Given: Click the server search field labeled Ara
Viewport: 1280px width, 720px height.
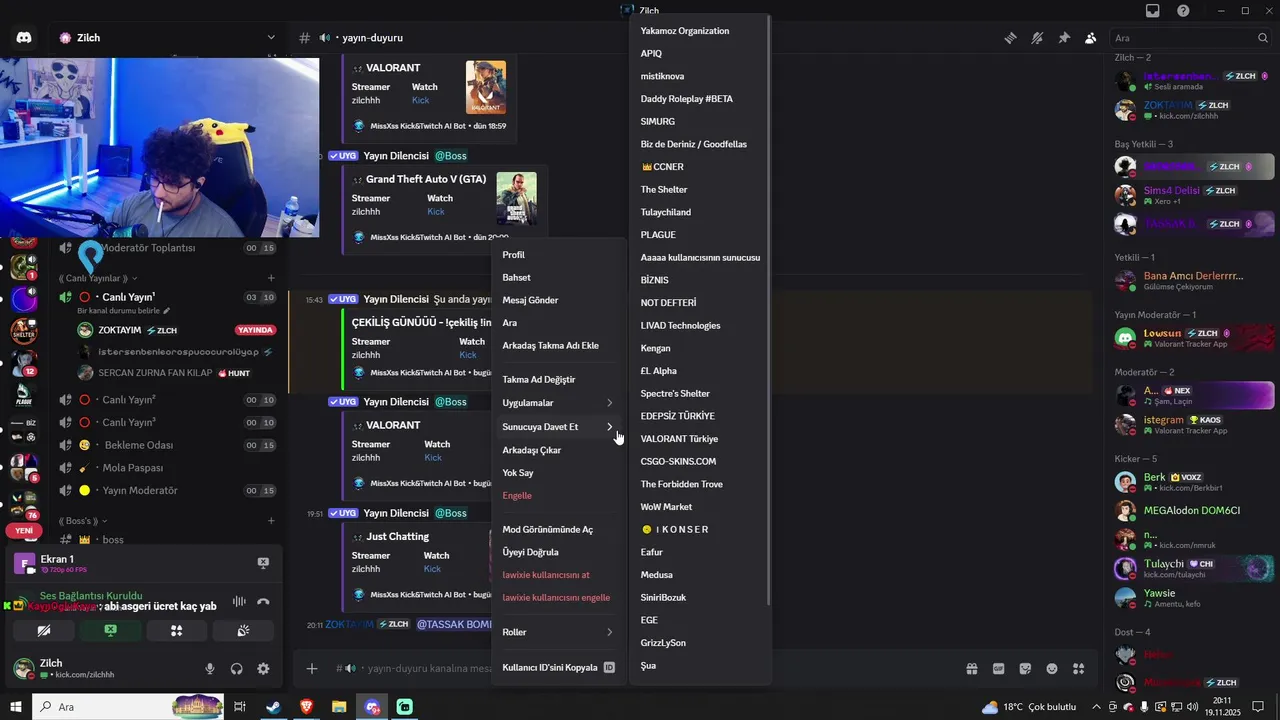Looking at the screenshot, I should tap(1191, 38).
